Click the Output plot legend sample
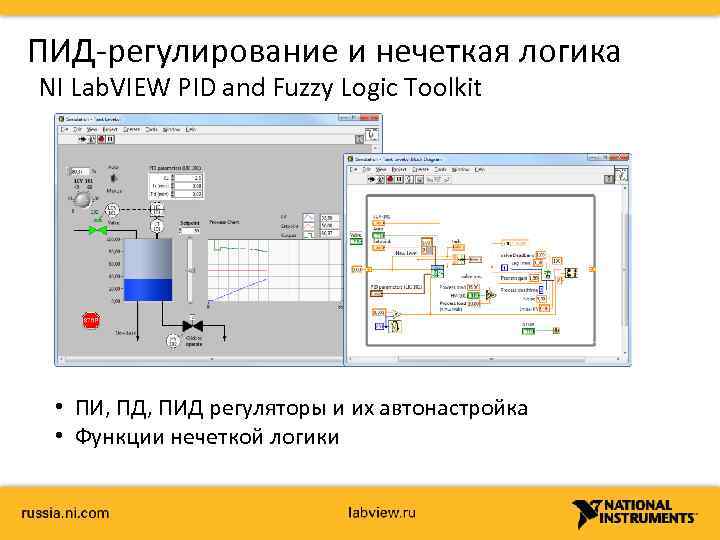This screenshot has width=720, height=540. 310,234
